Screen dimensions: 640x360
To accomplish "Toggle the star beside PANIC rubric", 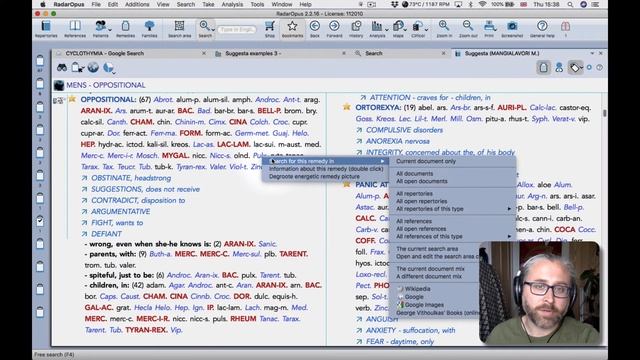I will [x=347, y=184].
